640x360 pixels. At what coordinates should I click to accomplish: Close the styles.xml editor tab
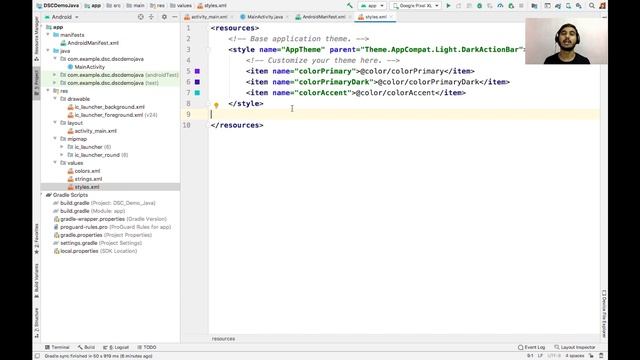[x=391, y=17]
